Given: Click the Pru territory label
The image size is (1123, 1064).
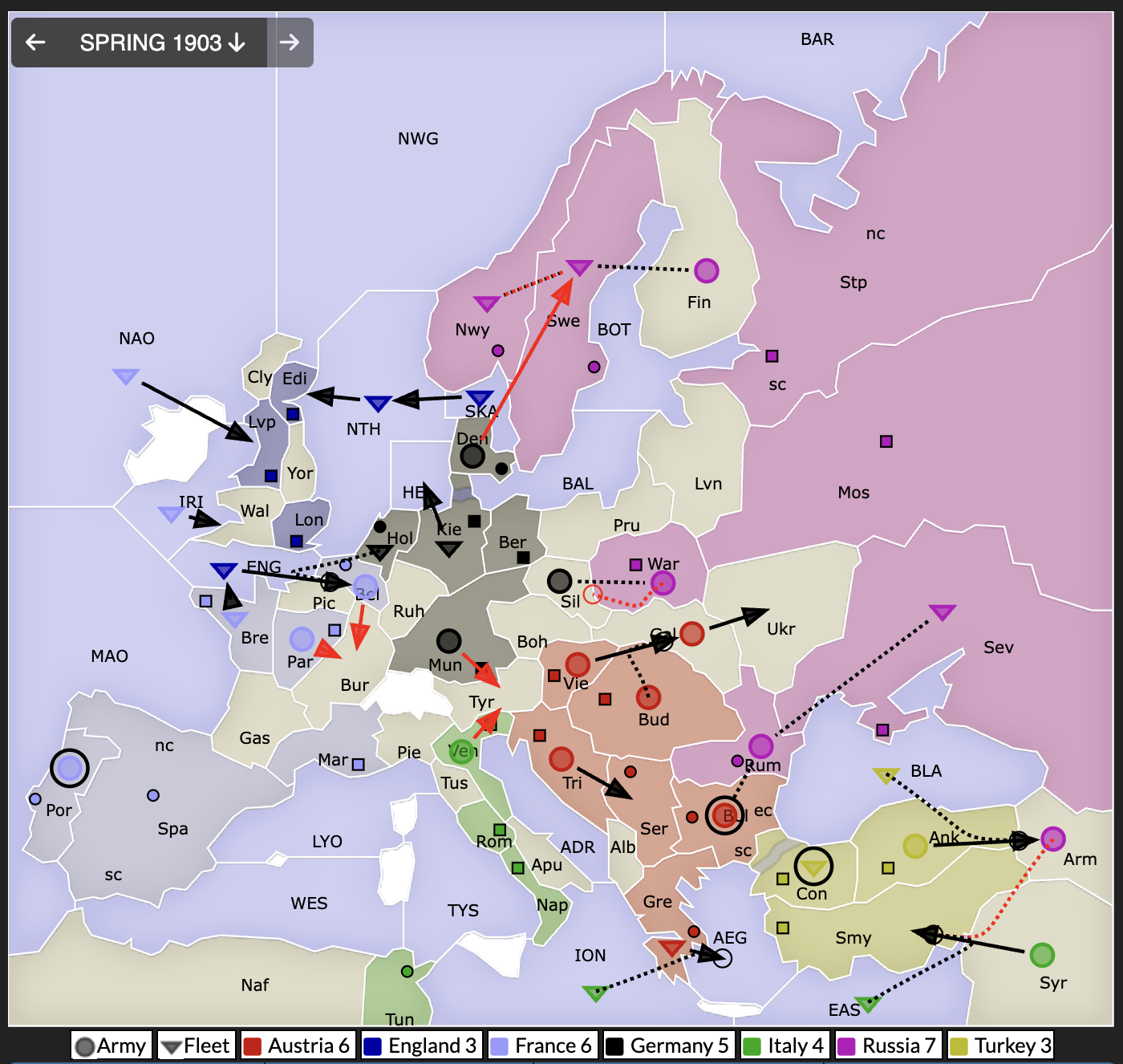Looking at the screenshot, I should coord(626,526).
